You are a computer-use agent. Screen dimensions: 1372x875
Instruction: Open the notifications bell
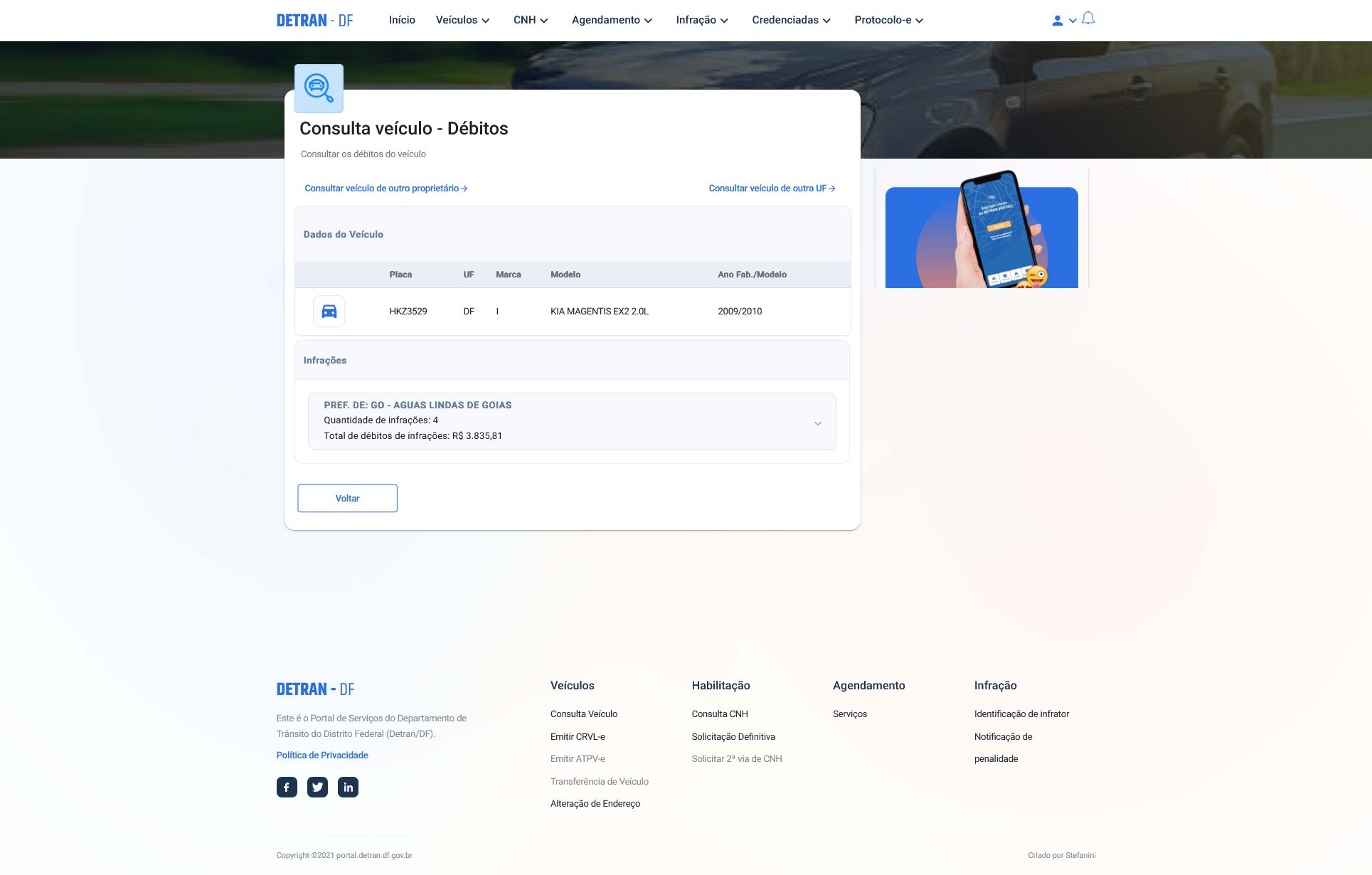tap(1088, 18)
